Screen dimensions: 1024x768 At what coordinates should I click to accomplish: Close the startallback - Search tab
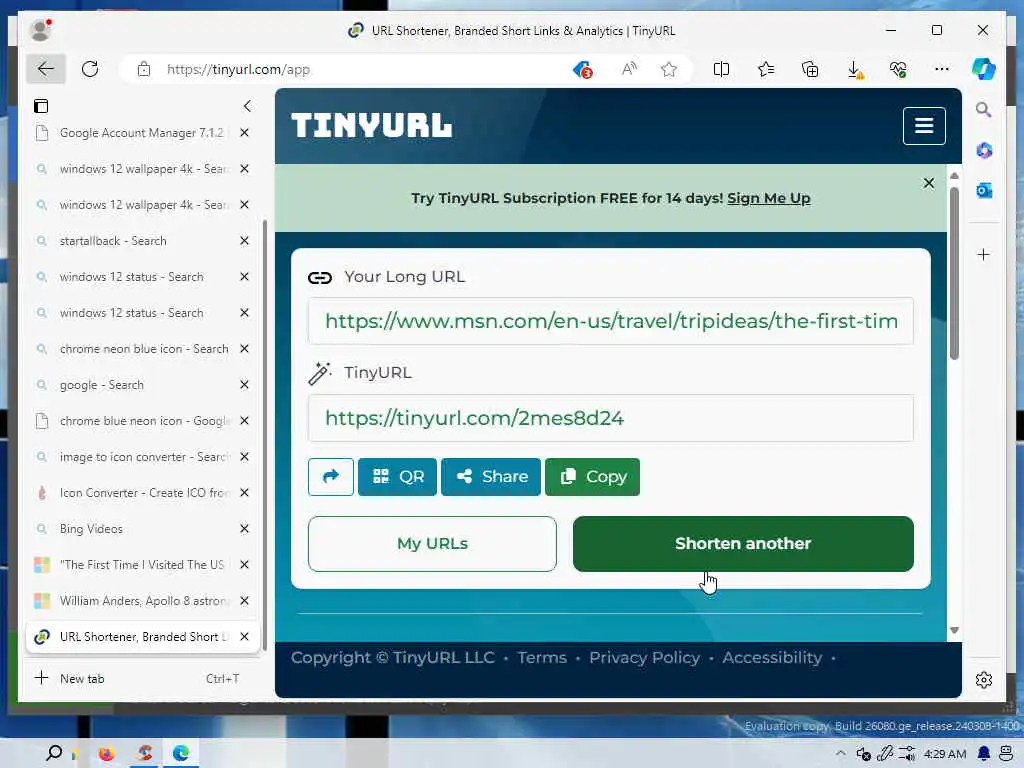pos(244,241)
